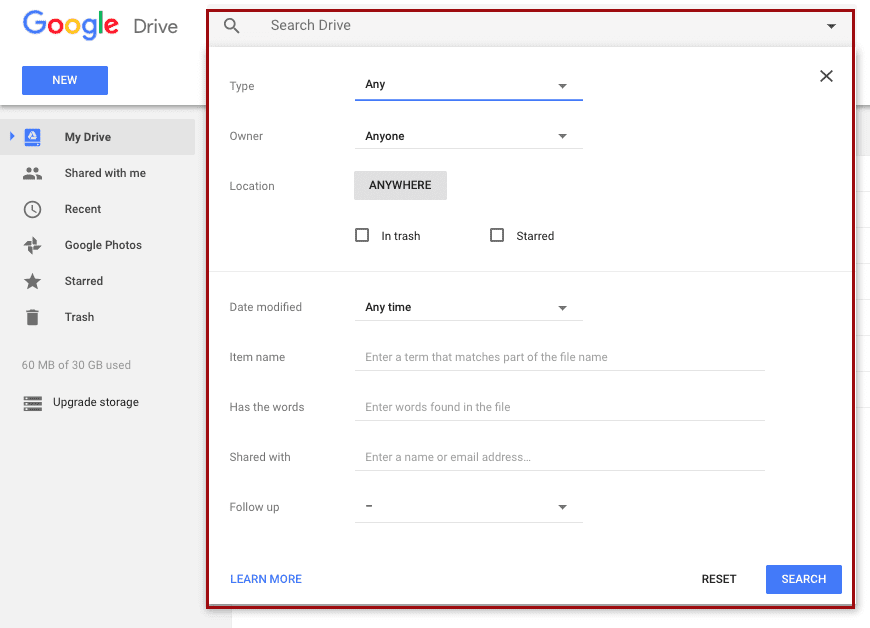870x628 pixels.
Task: Open the Follow up dropdown
Action: (469, 507)
